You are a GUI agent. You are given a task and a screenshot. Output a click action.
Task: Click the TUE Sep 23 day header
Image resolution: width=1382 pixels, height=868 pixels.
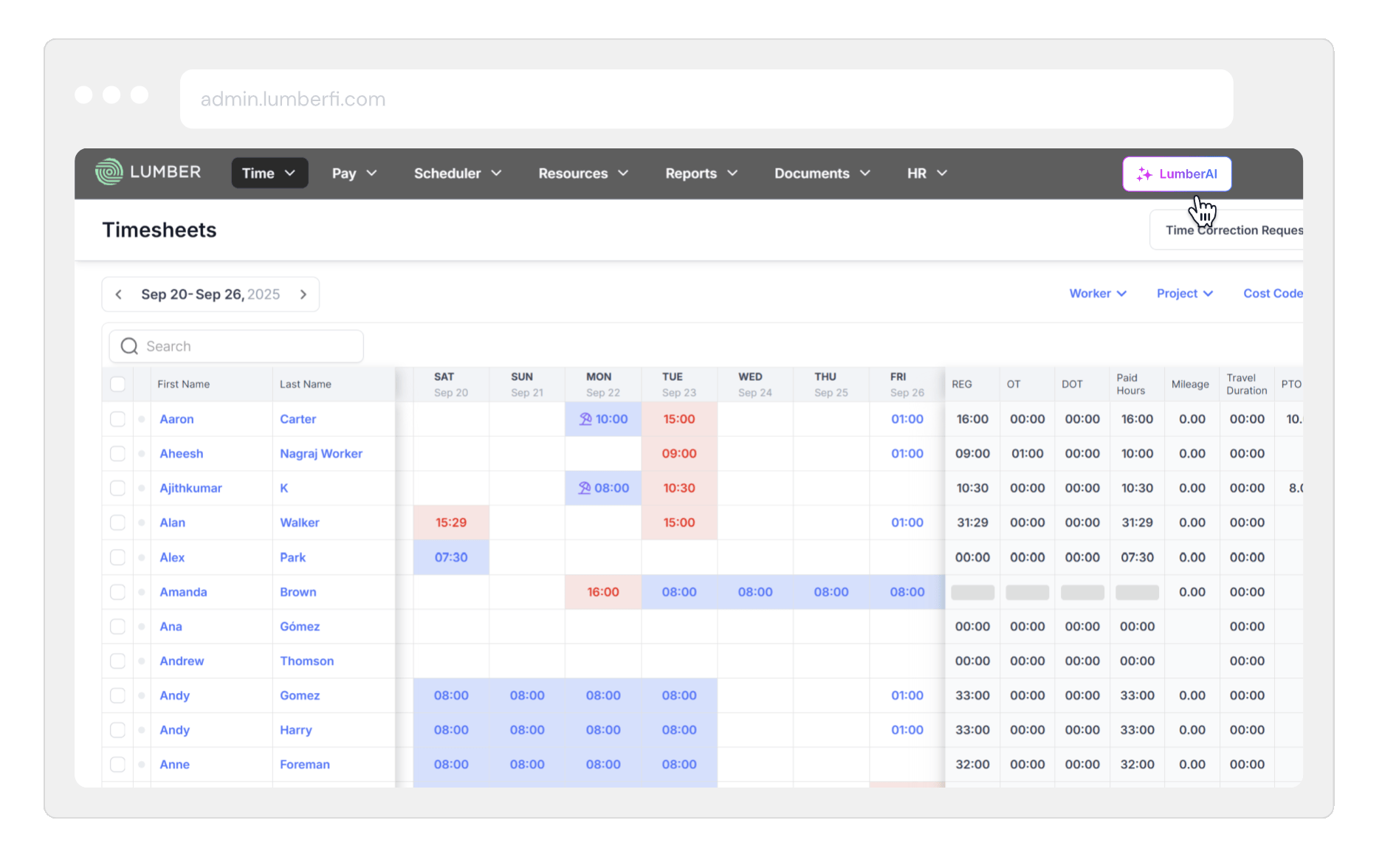click(679, 384)
